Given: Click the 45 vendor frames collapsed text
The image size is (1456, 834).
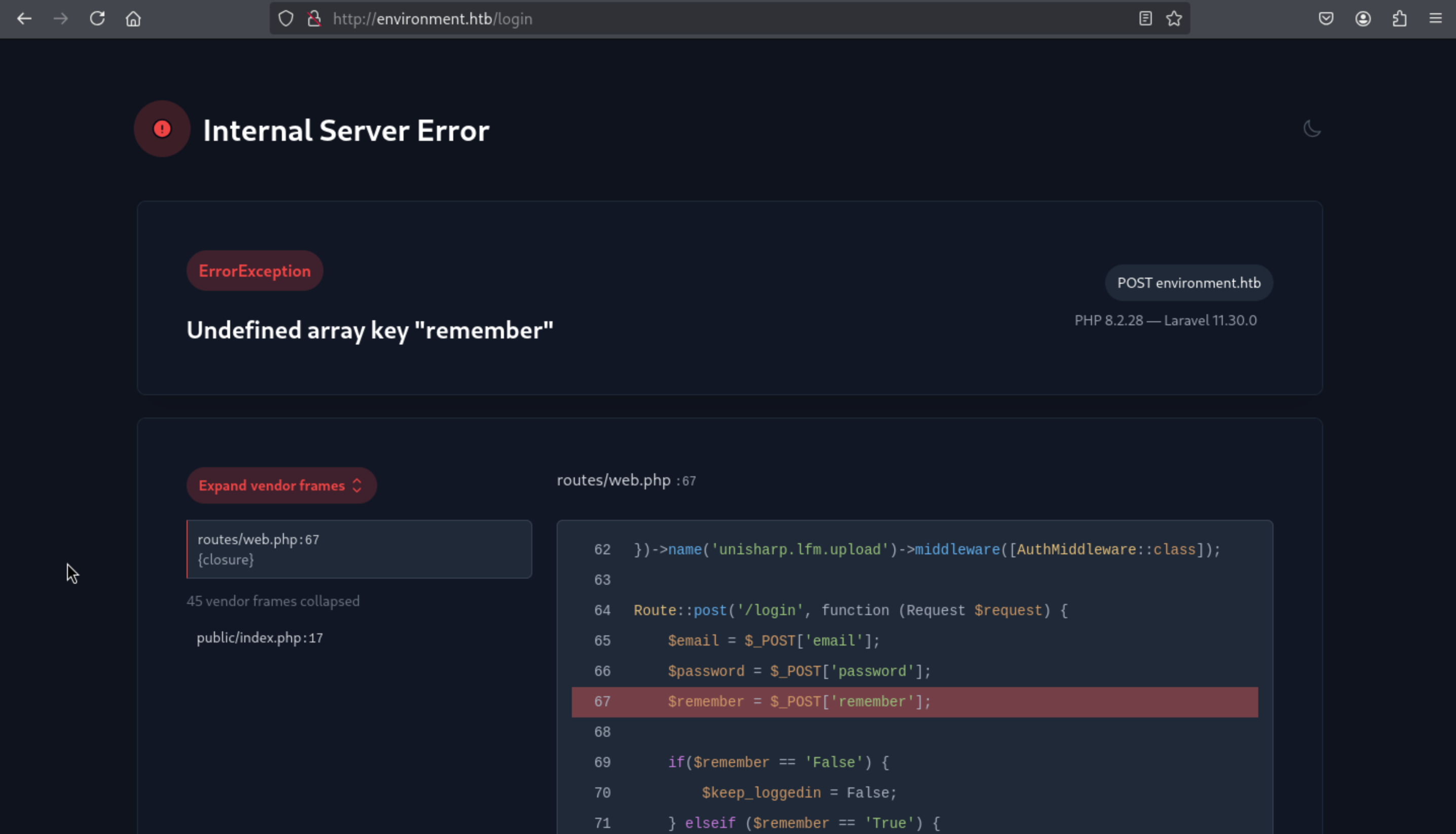Looking at the screenshot, I should 273,601.
